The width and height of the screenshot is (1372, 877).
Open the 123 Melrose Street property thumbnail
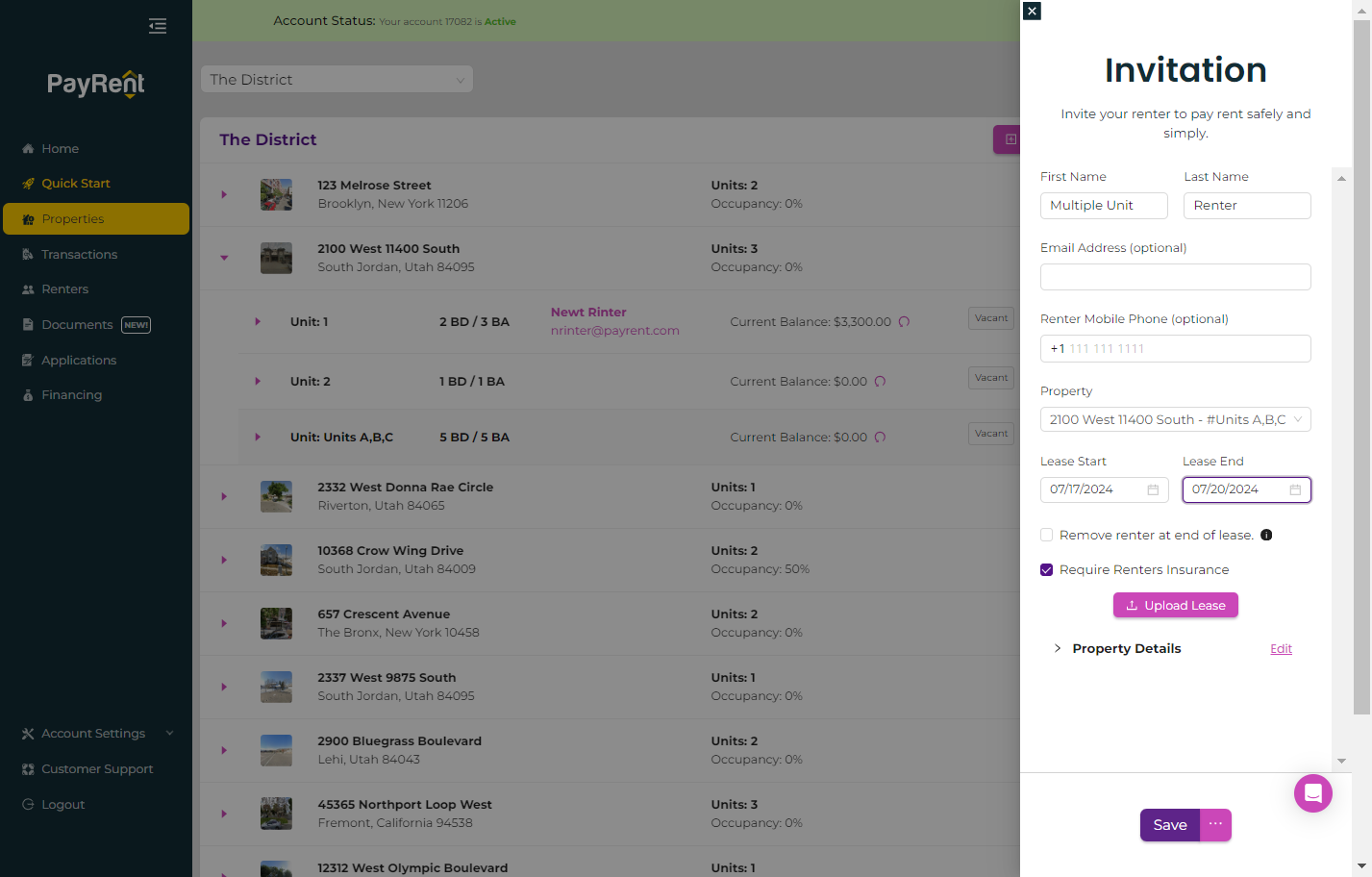click(x=276, y=194)
